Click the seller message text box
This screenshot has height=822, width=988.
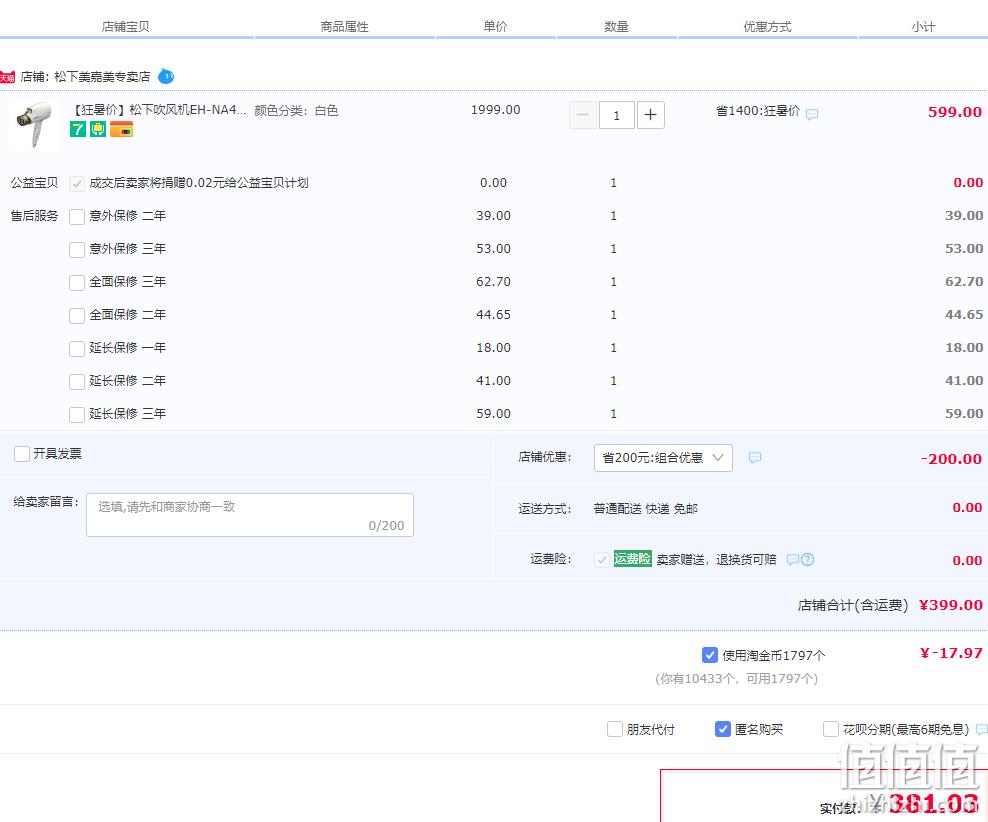(x=250, y=515)
